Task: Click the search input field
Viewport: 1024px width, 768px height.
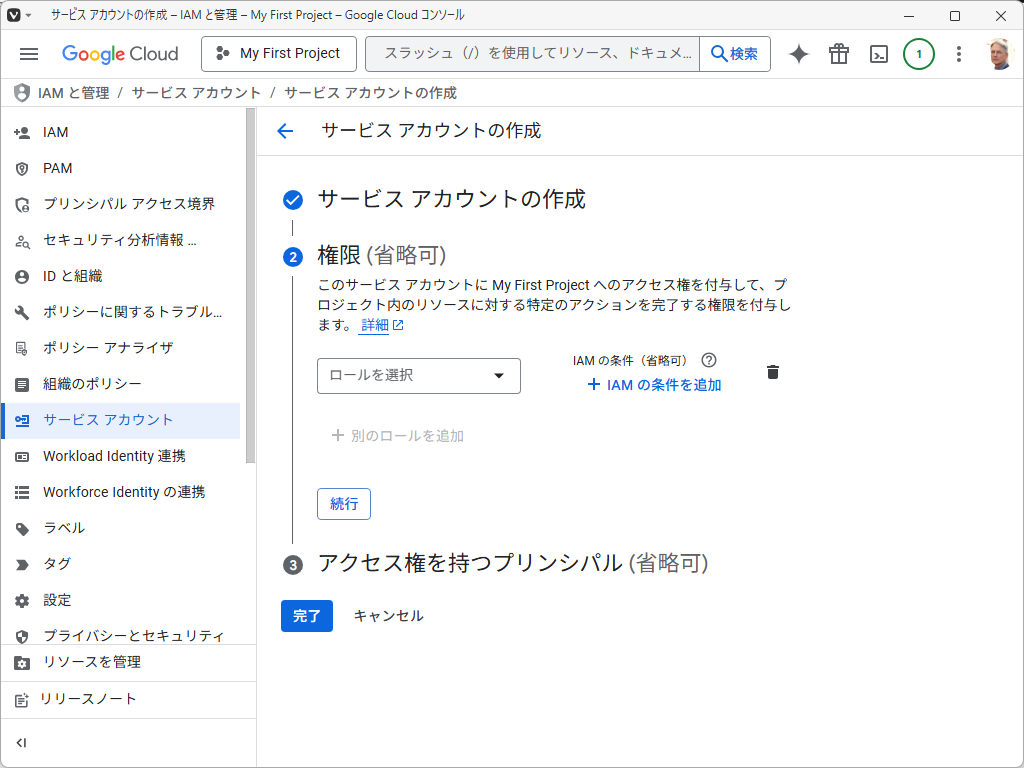Action: (530, 54)
